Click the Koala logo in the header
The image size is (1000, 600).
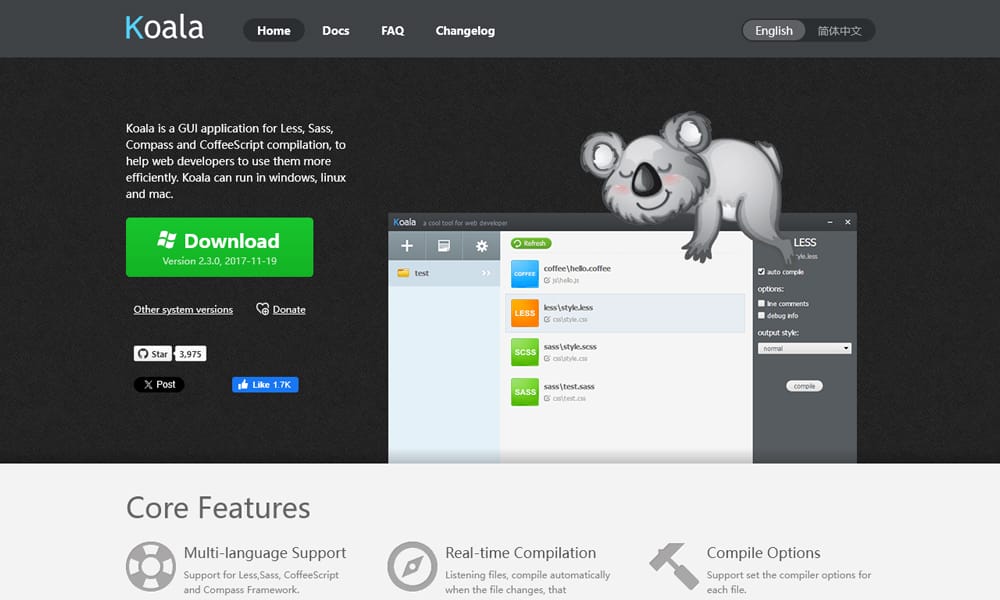164,28
